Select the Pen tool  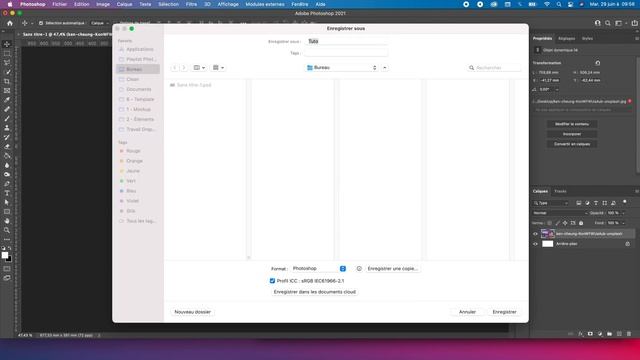(7, 184)
